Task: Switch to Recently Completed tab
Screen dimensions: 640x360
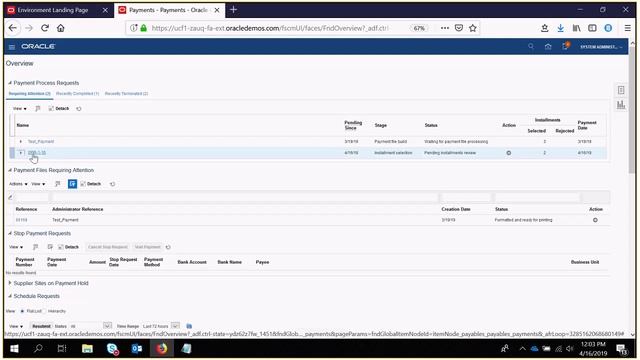Action: point(78,93)
